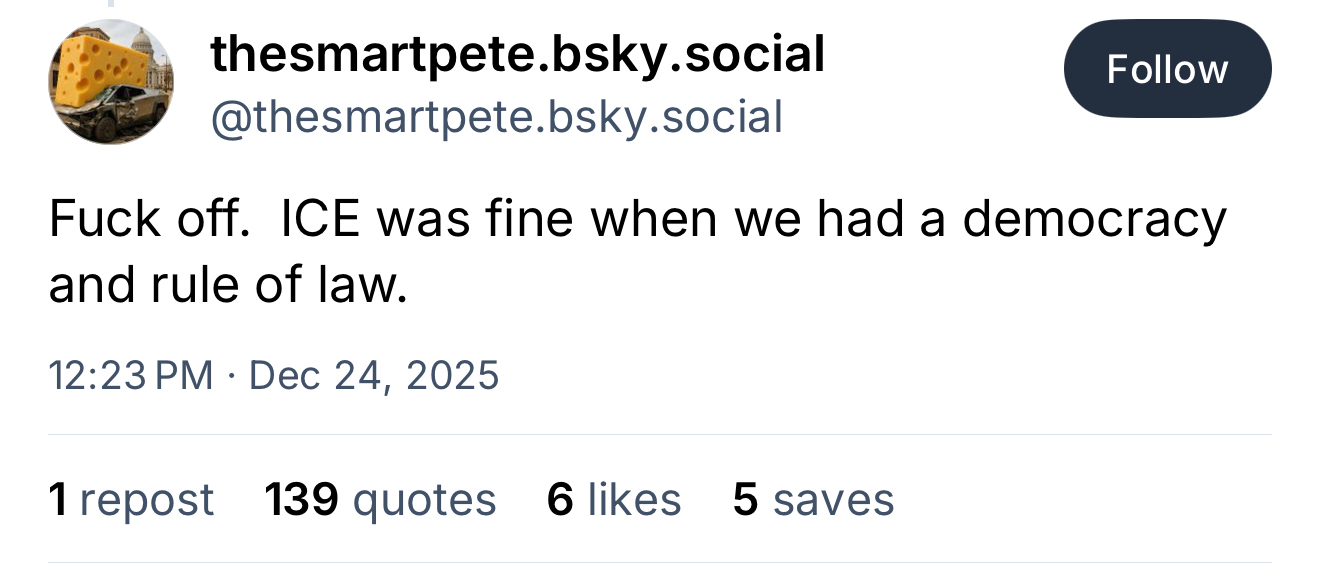Click the cheese profile avatar

(111, 83)
